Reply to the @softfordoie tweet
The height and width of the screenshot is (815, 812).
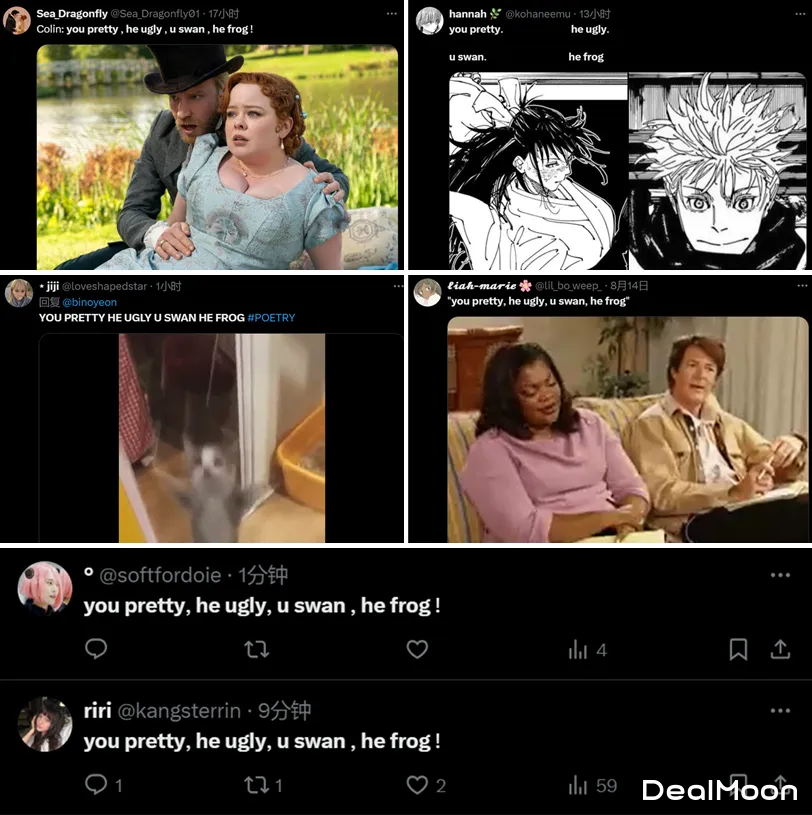point(96,649)
